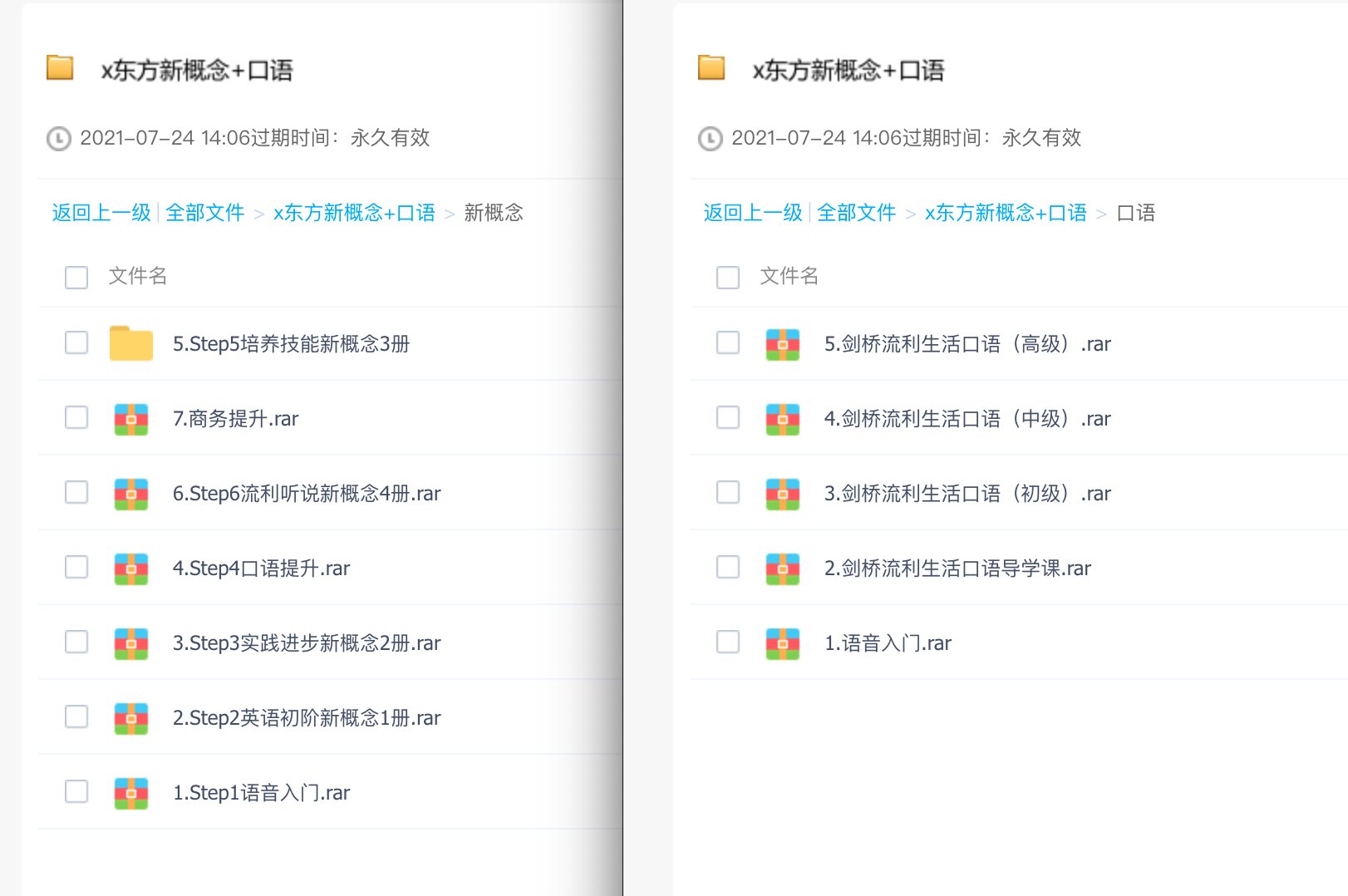Click the folder icon beside right panel title

click(x=711, y=67)
